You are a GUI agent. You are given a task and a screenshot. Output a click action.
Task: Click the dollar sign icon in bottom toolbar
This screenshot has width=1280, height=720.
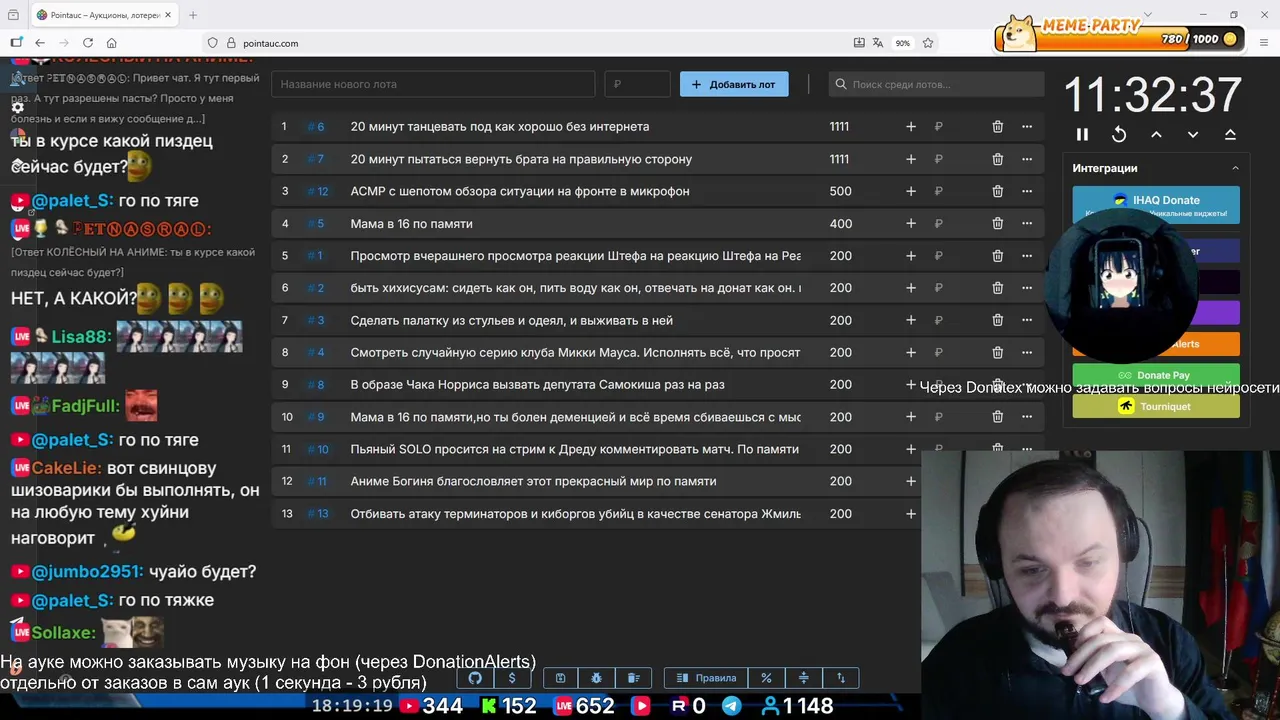512,678
